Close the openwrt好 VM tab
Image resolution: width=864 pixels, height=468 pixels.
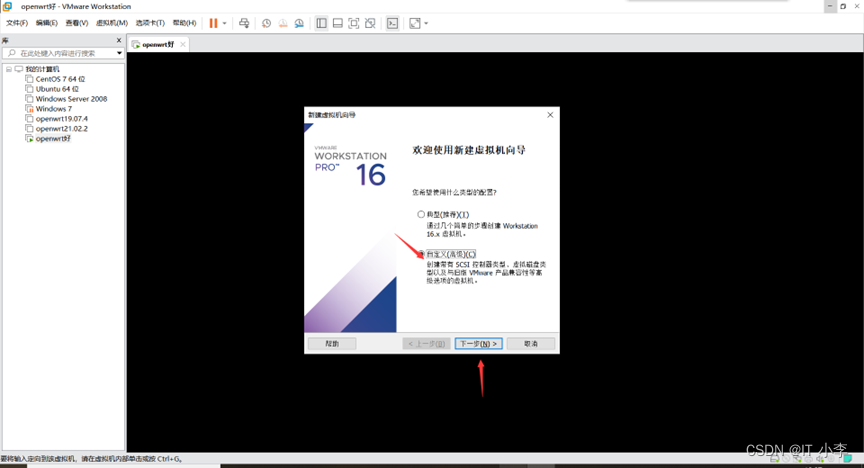coord(182,44)
